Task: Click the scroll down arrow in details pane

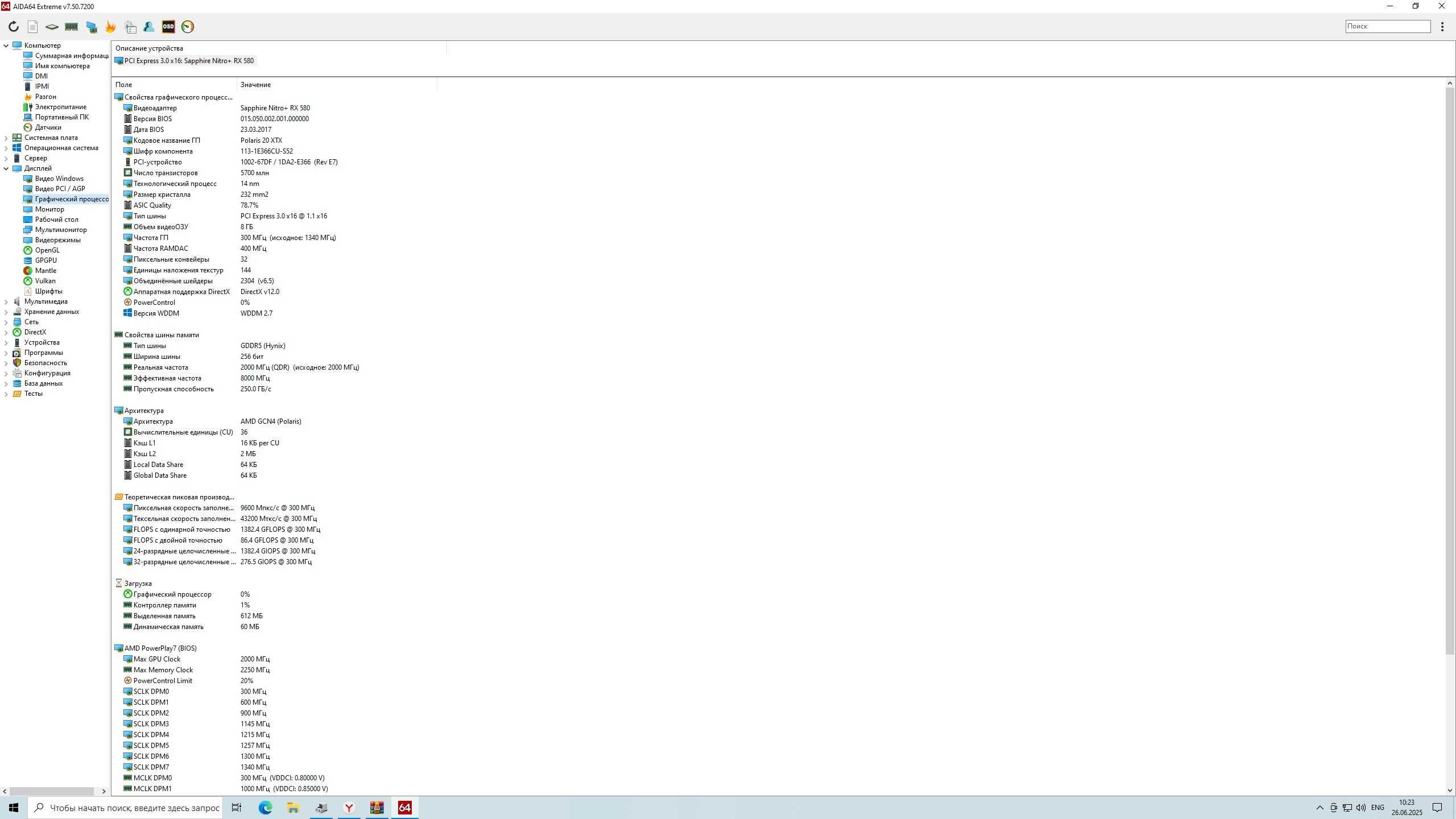Action: (1450, 790)
